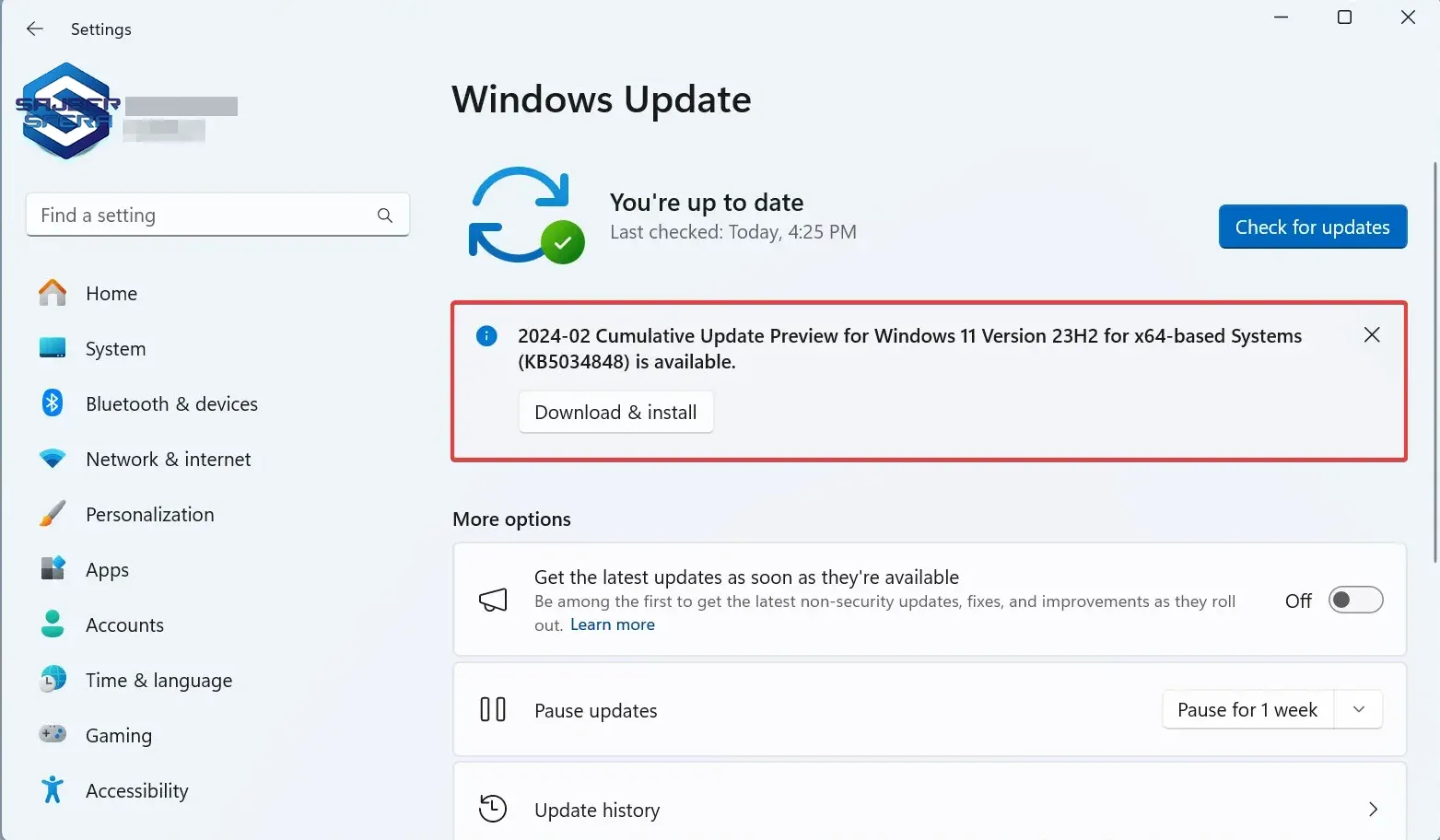Click the Network Wi-Fi icon
1440x840 pixels.
pyautogui.click(x=53, y=459)
